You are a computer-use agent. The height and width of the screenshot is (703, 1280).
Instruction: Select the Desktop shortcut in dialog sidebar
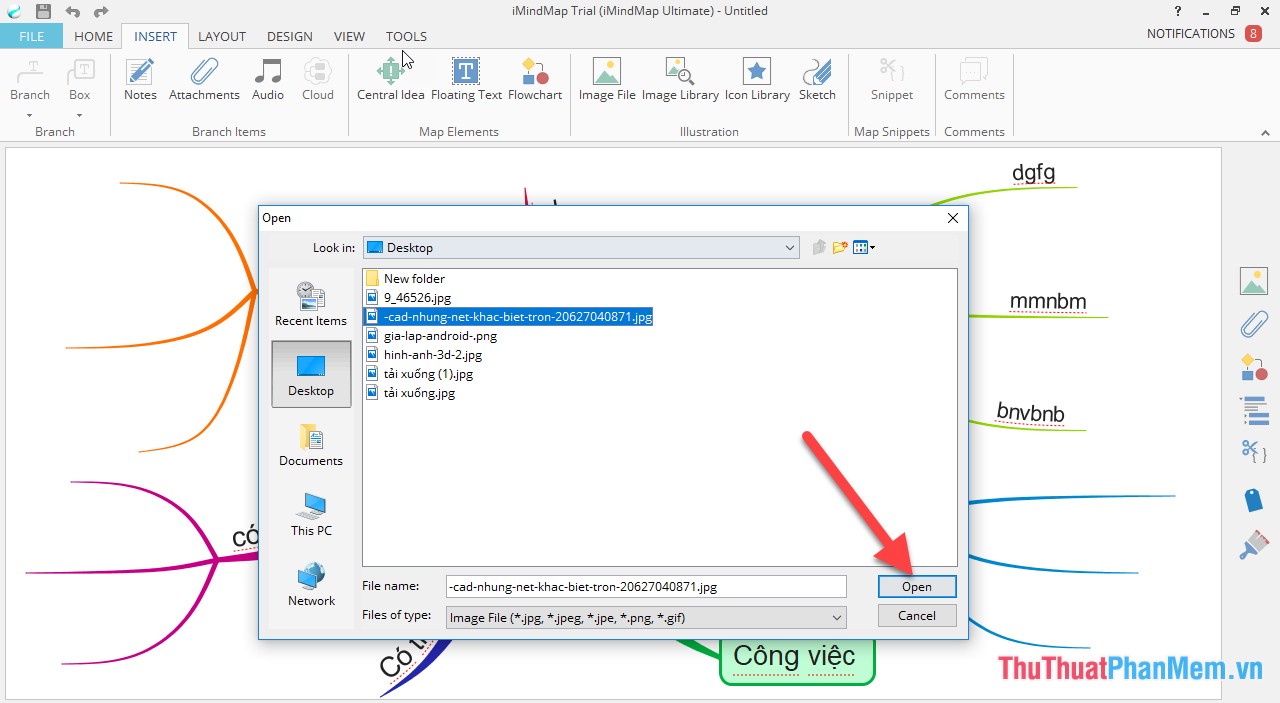[x=310, y=374]
